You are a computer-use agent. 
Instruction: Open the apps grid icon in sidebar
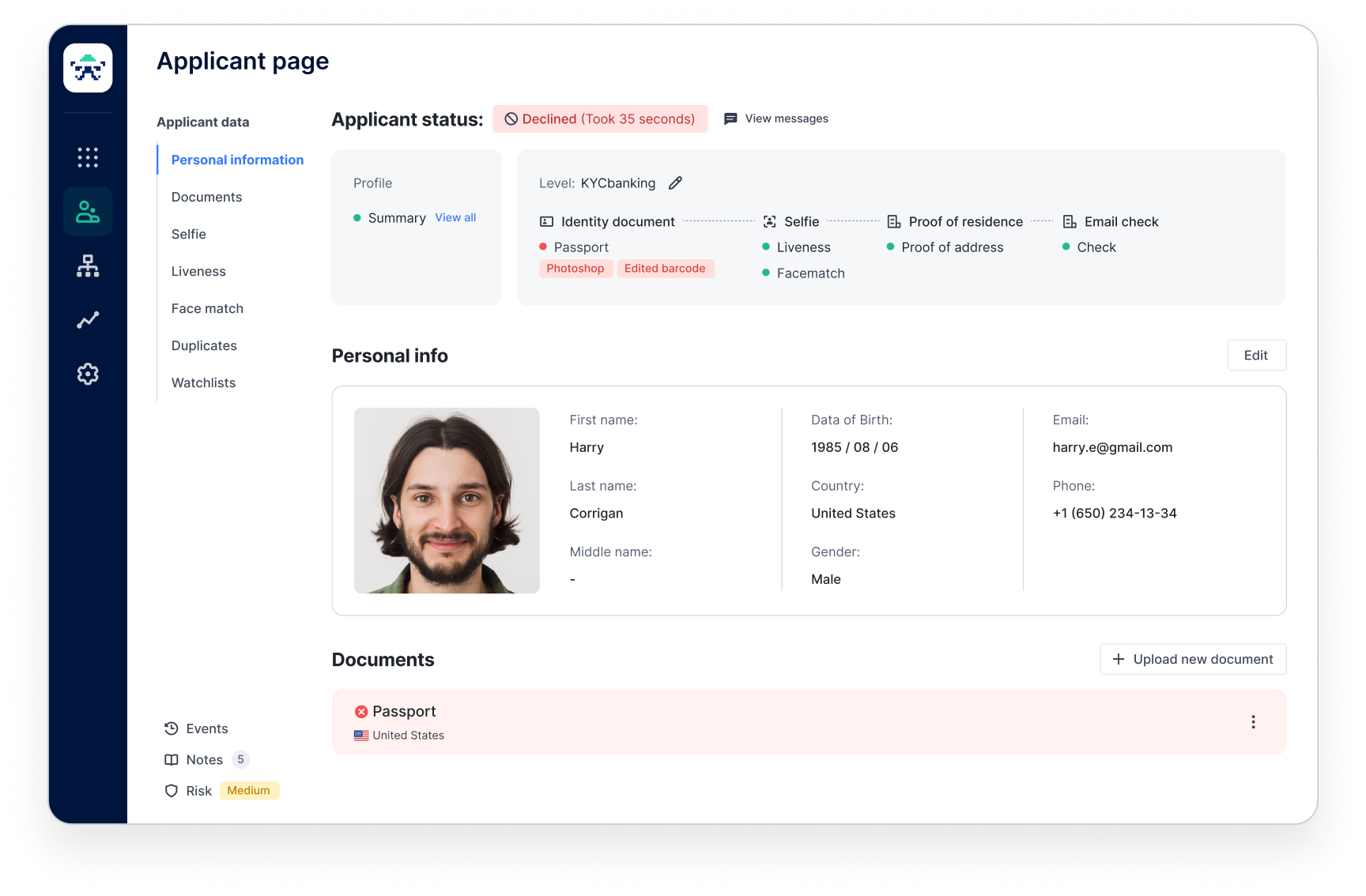88,157
